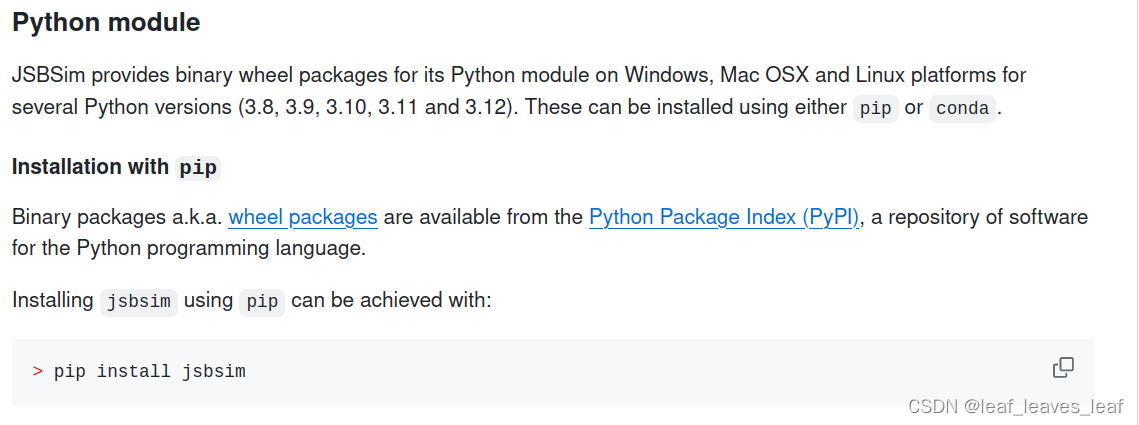Click the "pip install jsbsim" command text
The width and height of the screenshot is (1139, 425).
[x=150, y=372]
